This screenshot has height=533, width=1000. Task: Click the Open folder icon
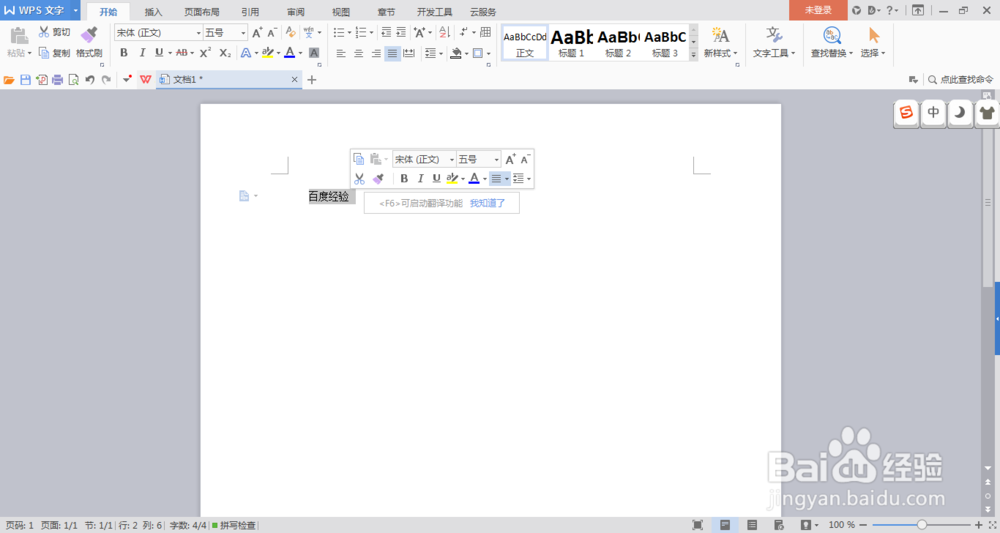tap(9, 80)
